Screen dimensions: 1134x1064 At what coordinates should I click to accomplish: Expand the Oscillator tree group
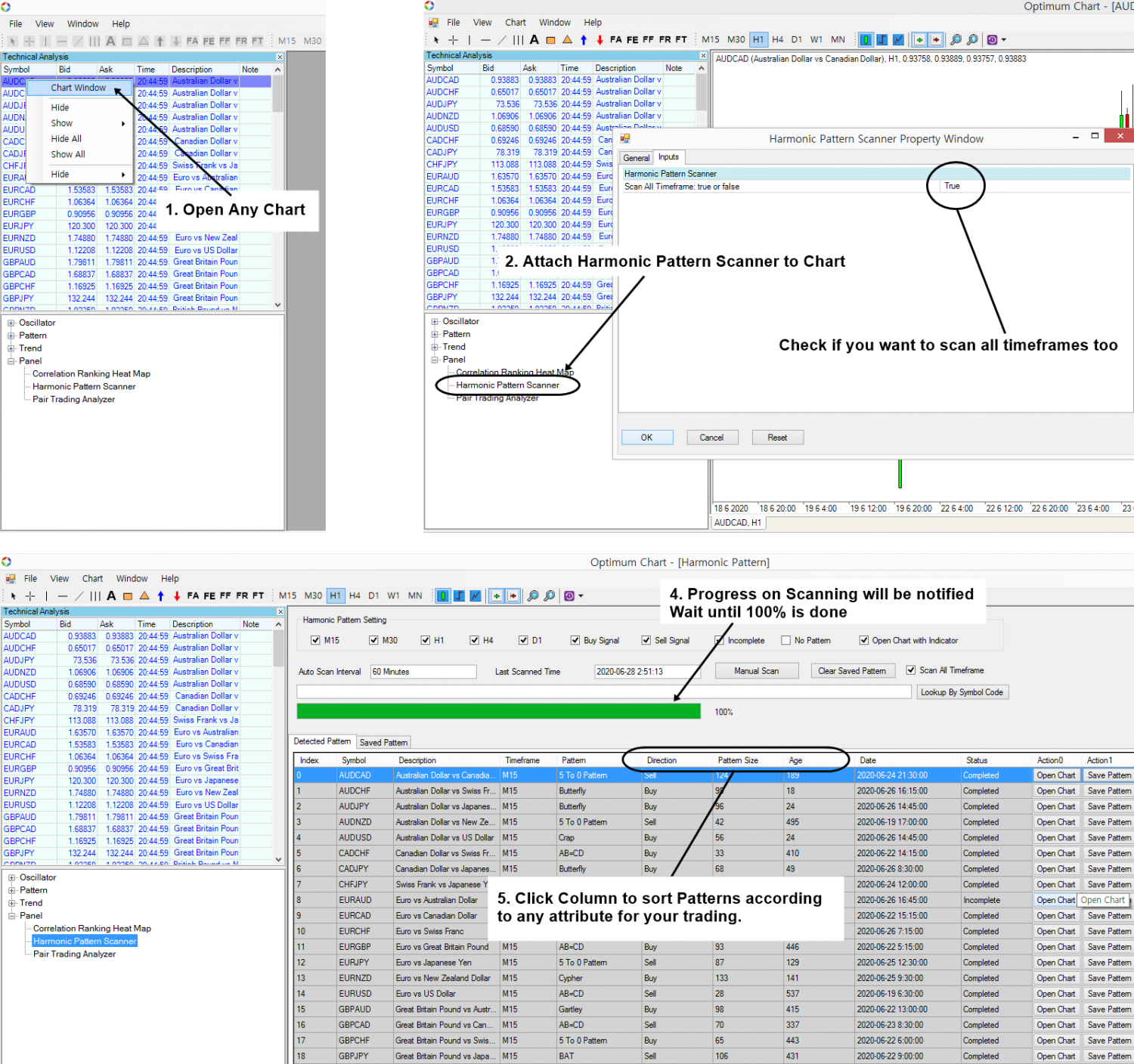coord(11,877)
